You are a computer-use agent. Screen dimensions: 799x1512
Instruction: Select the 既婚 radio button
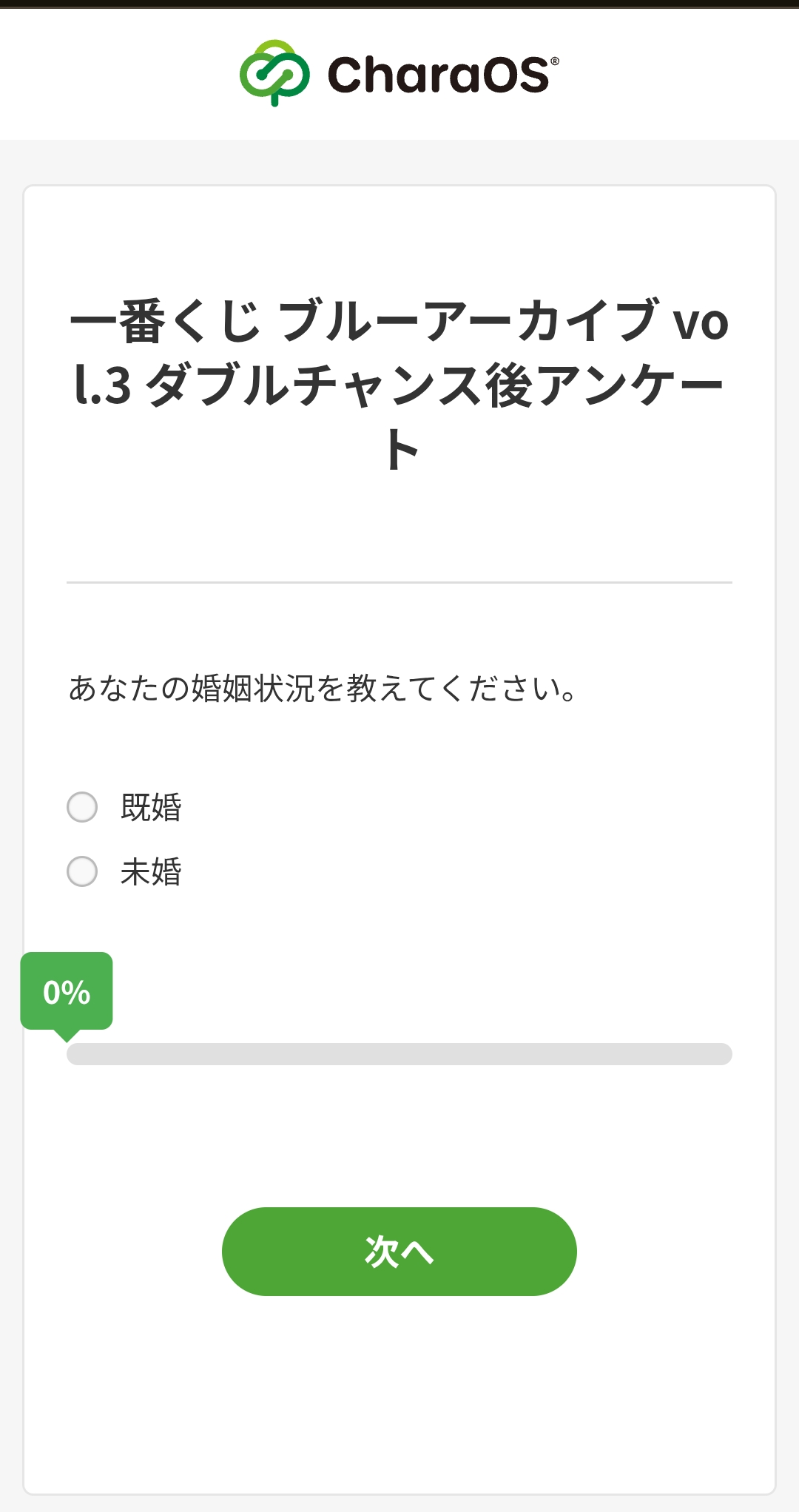(82, 807)
